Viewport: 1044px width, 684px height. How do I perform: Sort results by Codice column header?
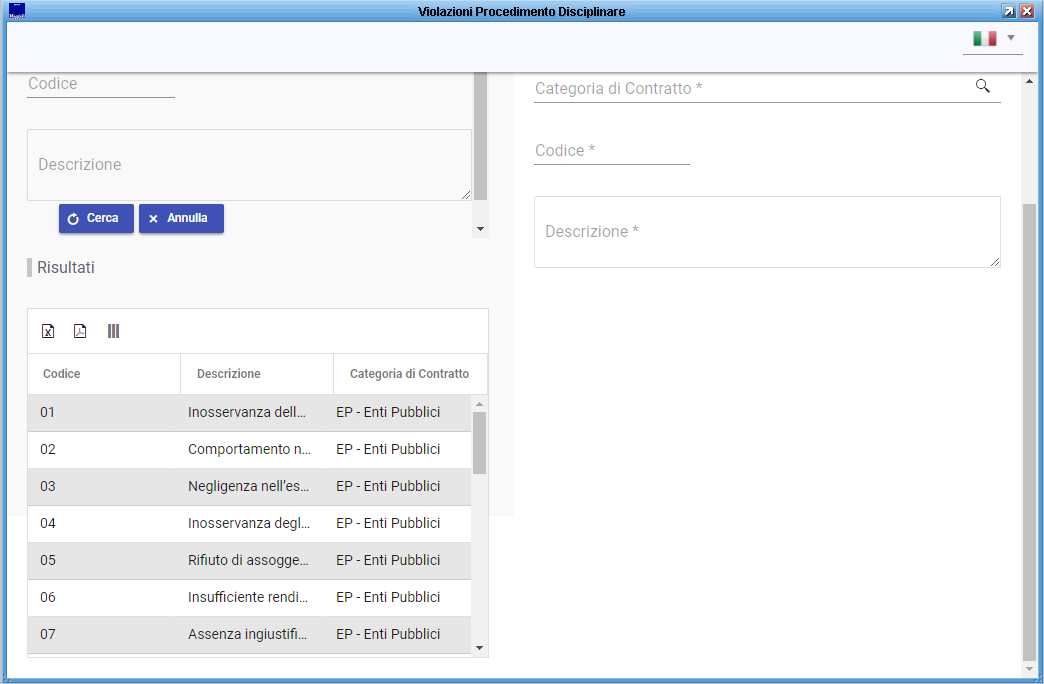pos(62,374)
